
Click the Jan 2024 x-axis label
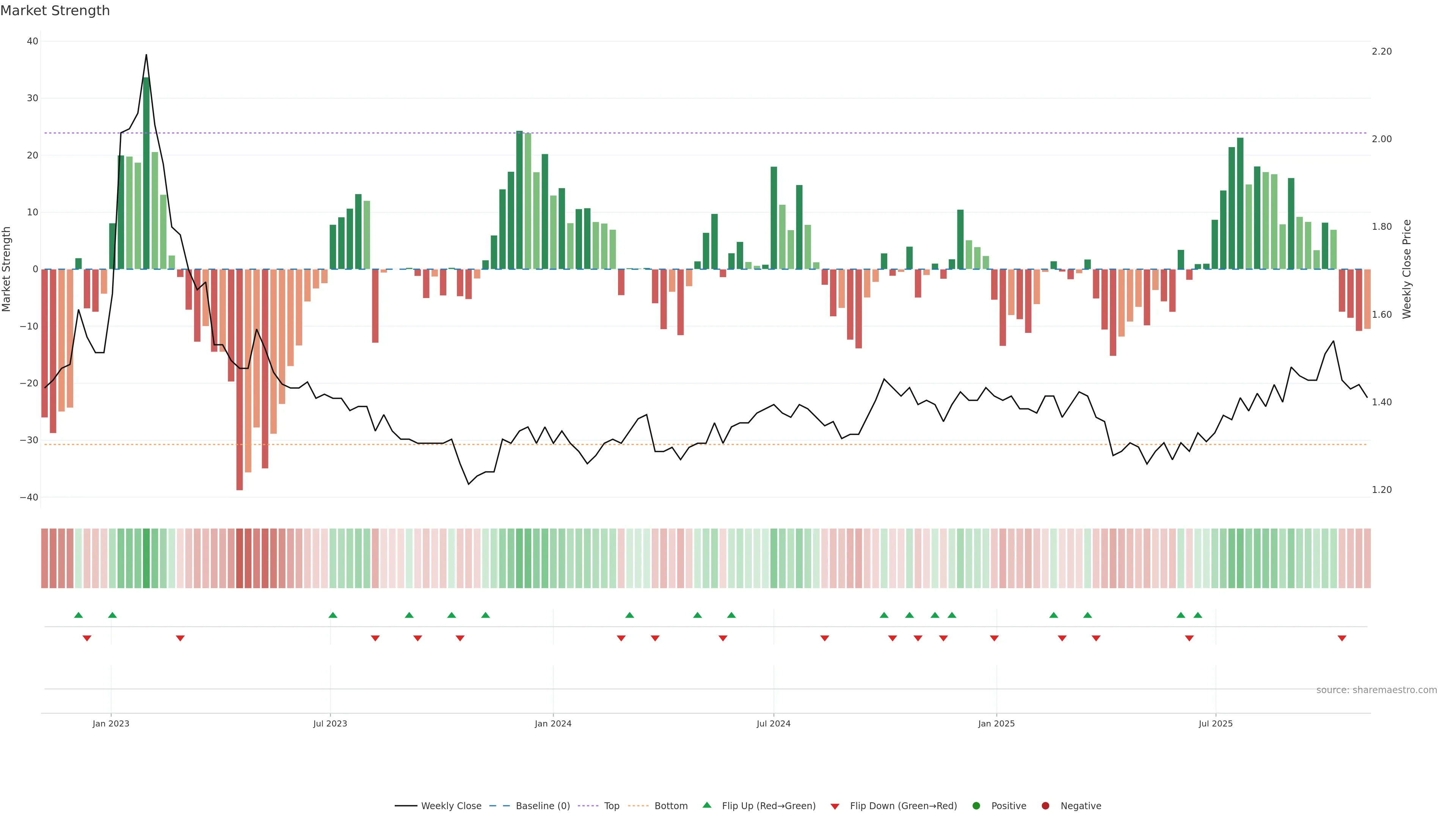pyautogui.click(x=553, y=723)
